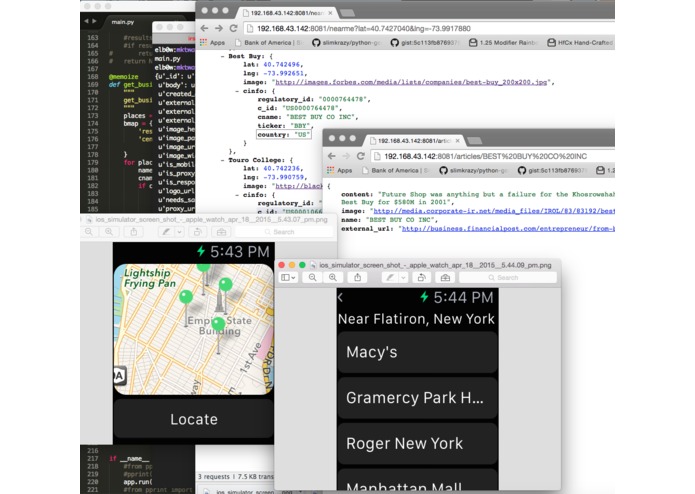Screen dimensions: 695x494
Task: Open a new tab in nearme Chrome window
Action: point(348,13)
